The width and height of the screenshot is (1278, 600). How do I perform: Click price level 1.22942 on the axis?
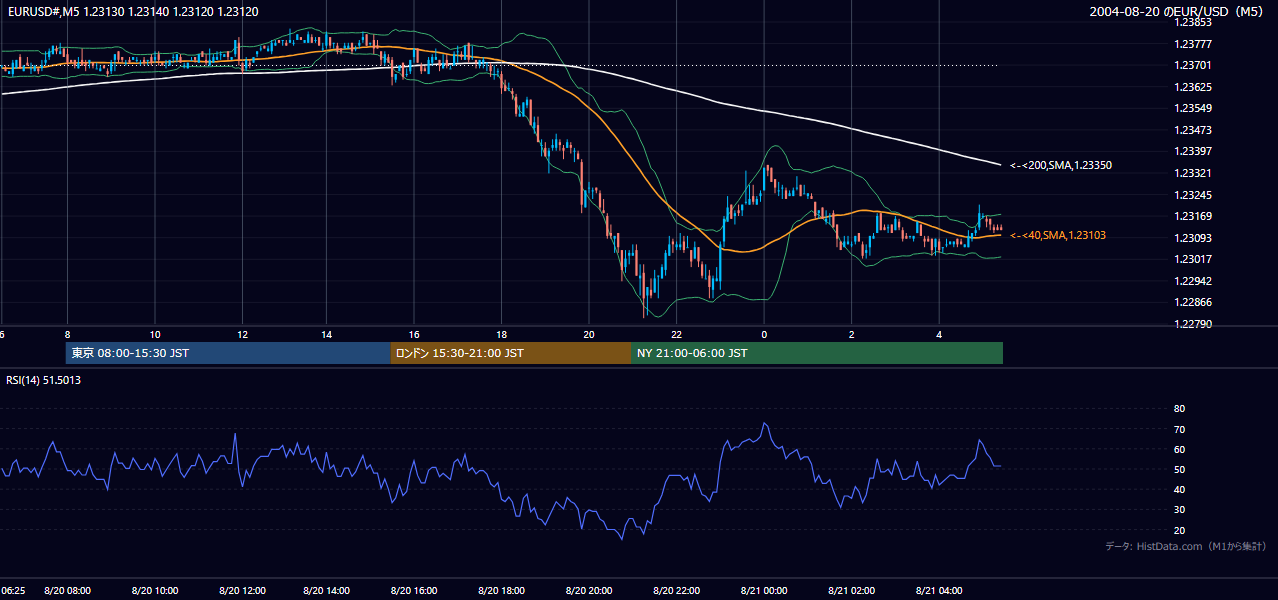pos(1194,281)
